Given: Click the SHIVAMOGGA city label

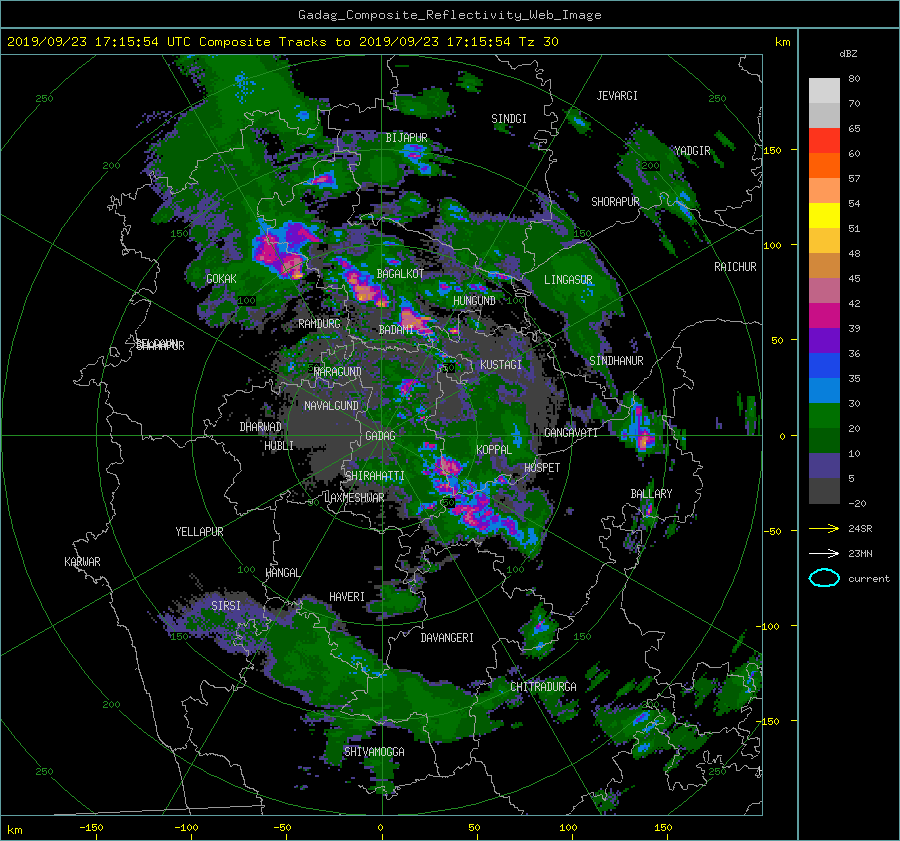Looking at the screenshot, I should (x=374, y=751).
